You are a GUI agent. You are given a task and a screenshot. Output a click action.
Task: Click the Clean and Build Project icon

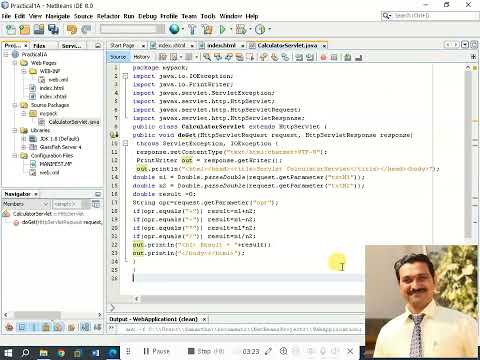pyautogui.click(x=207, y=30)
